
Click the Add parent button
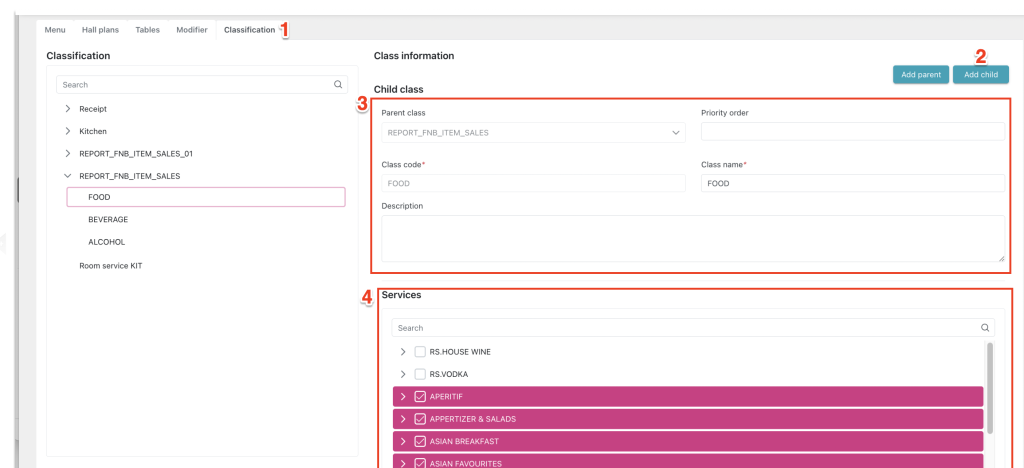point(920,75)
